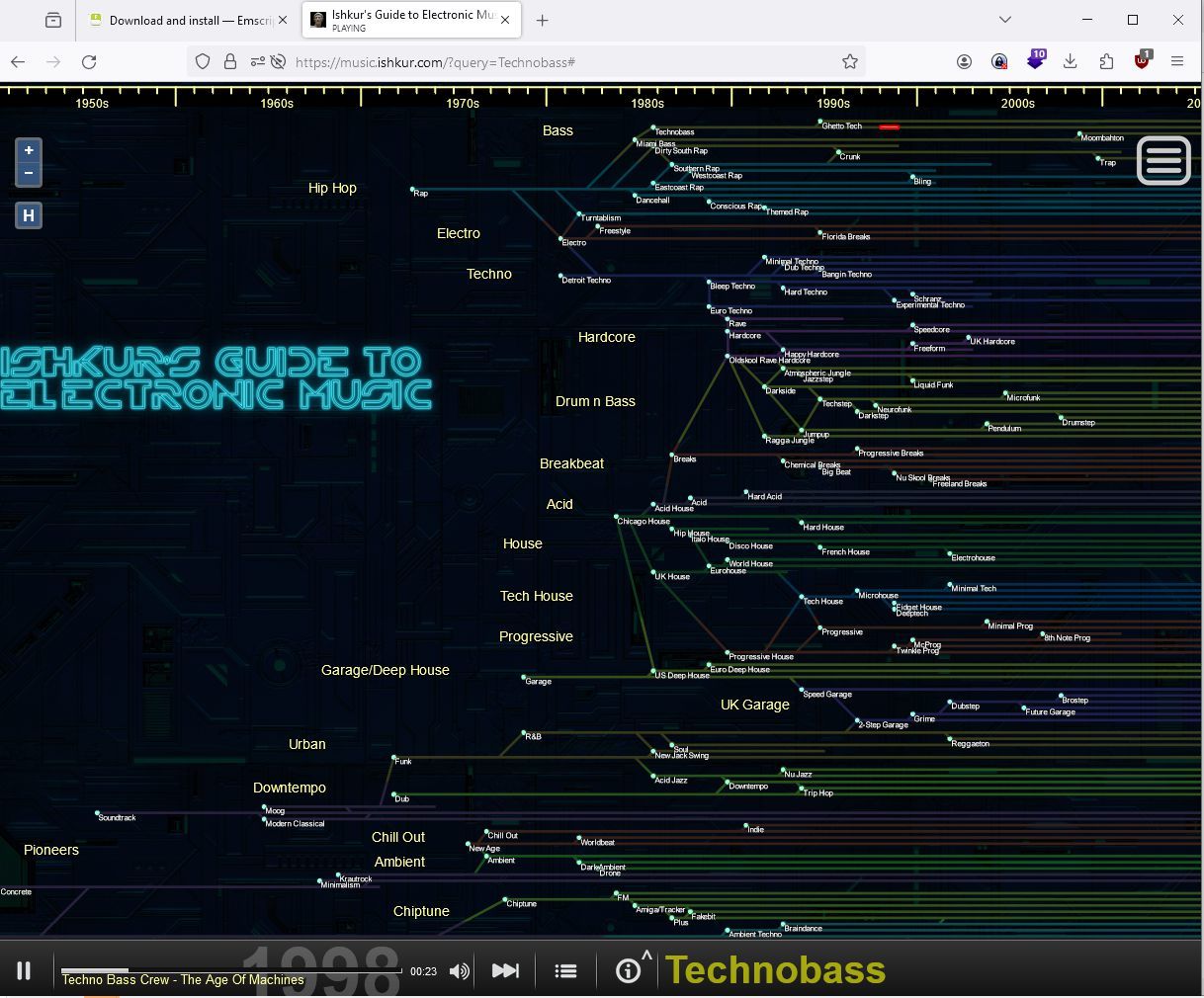Select the Moombahton genre node
The height and width of the screenshot is (998, 1204).
[x=1101, y=137]
